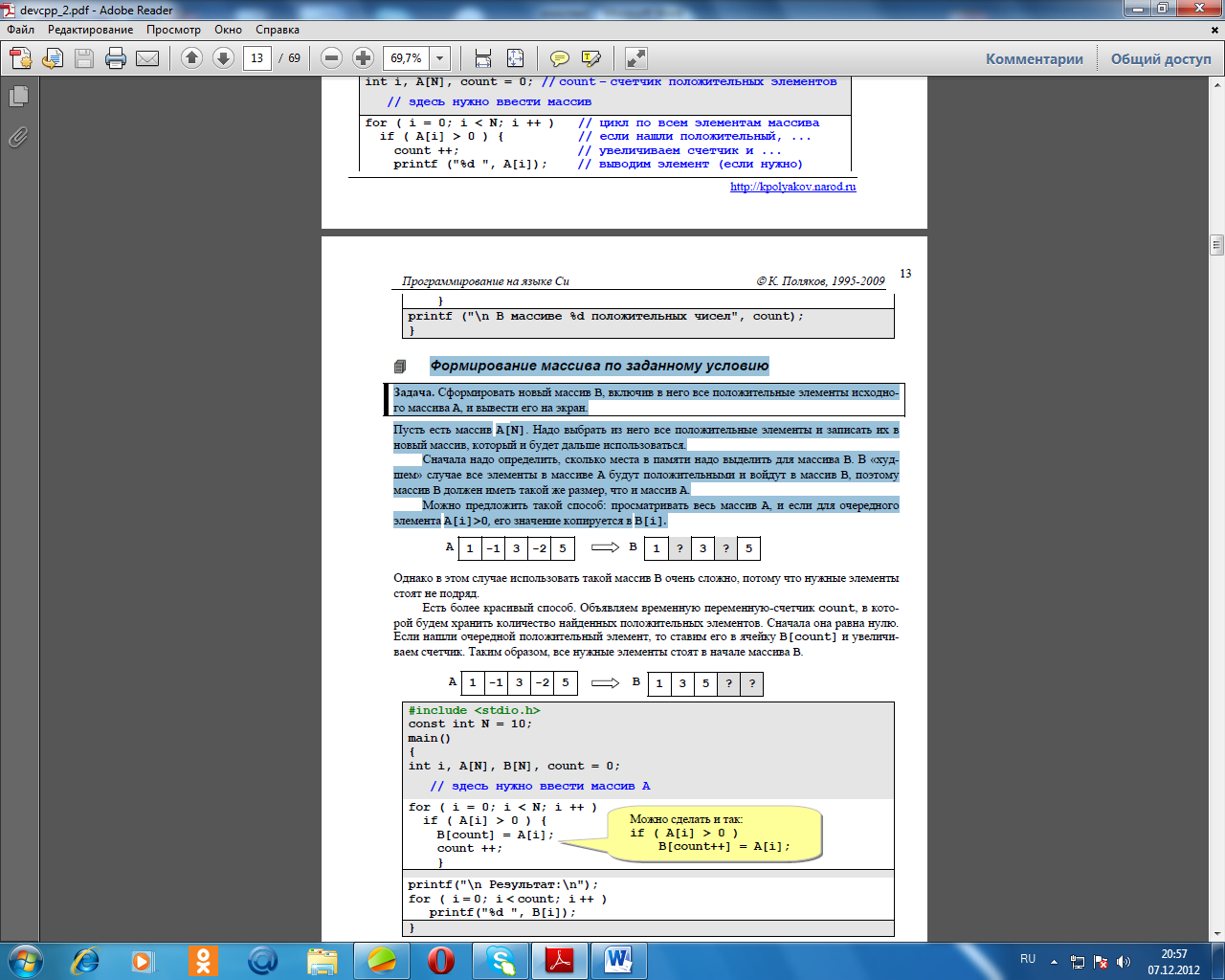Click the text '© К. Поляков, 1995-2009'
Screen dimensions: 1225x980
[x=821, y=281]
